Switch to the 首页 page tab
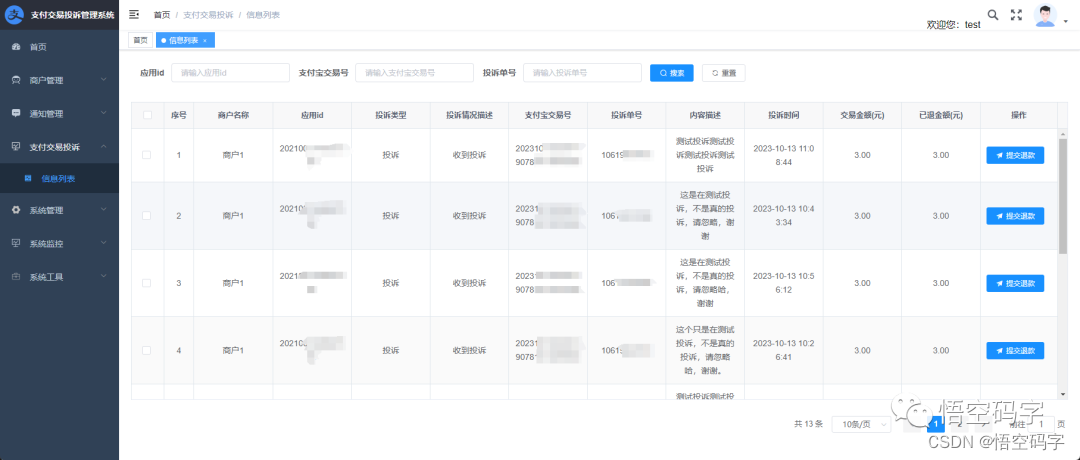The image size is (1080, 460). 141,41
